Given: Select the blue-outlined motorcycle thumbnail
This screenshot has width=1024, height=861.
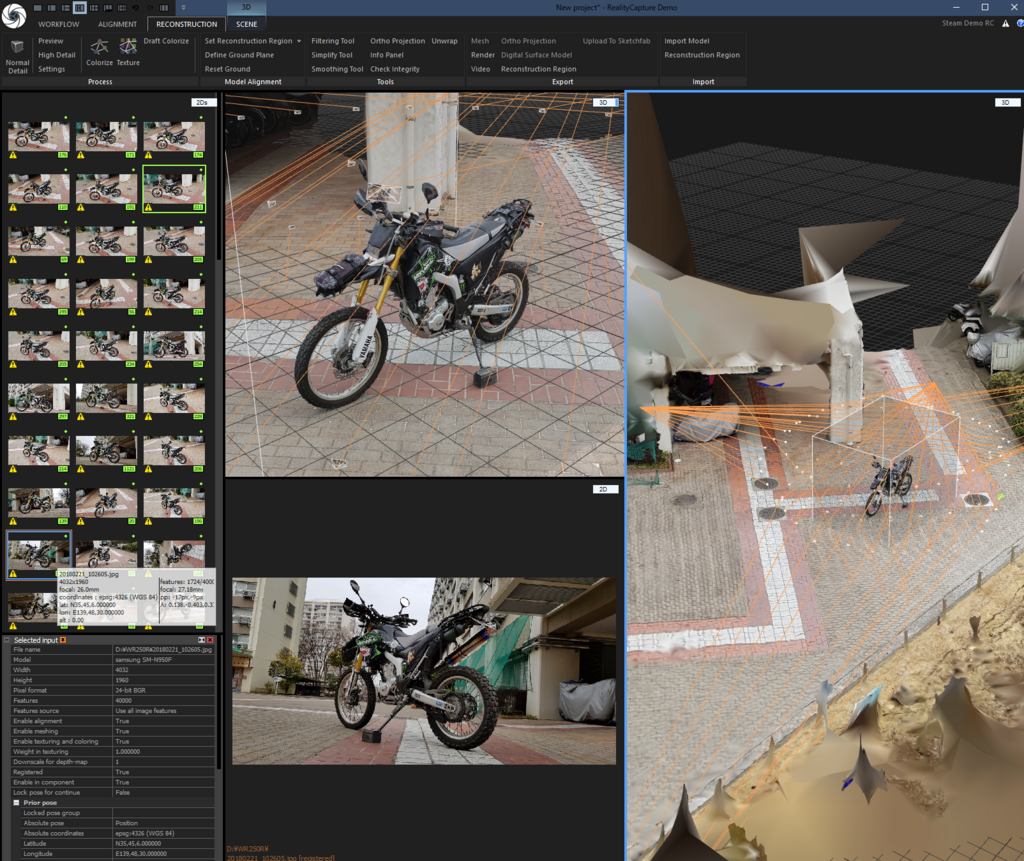Looking at the screenshot, I should tap(39, 555).
